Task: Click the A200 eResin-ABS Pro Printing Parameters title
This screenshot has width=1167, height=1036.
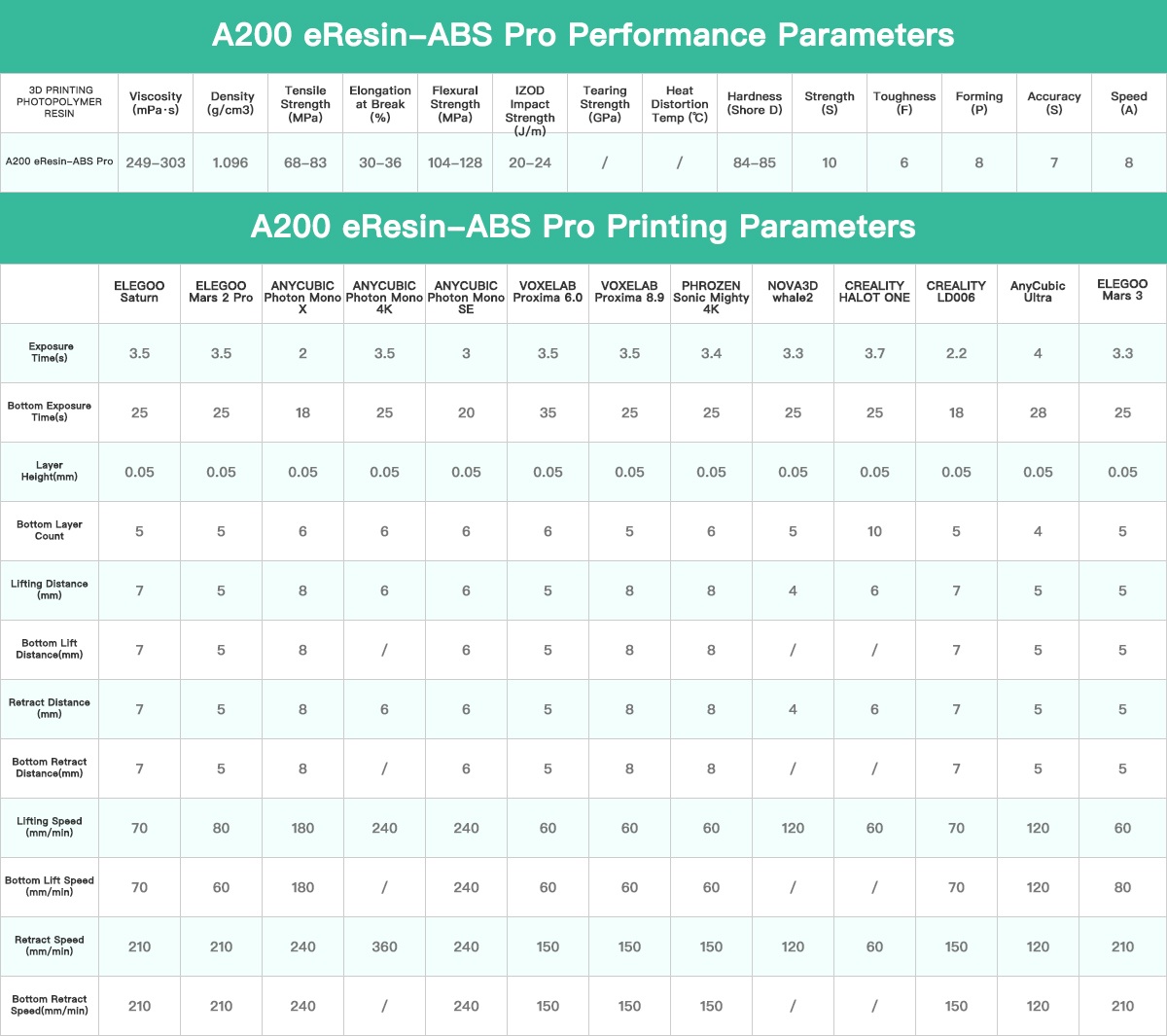Action: [x=583, y=227]
